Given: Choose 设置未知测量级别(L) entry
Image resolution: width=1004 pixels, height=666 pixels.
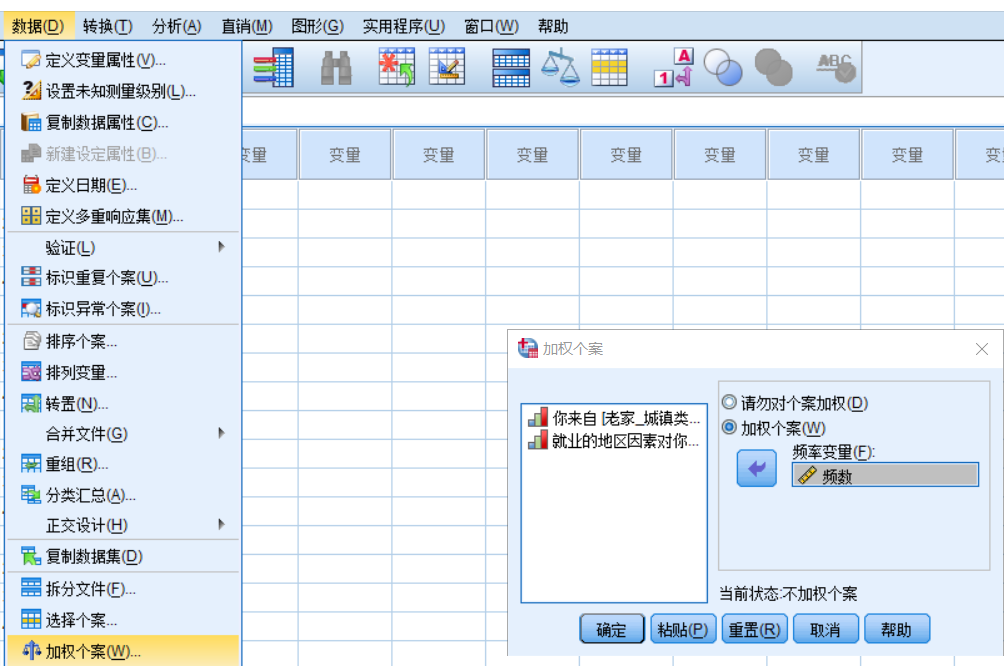Looking at the screenshot, I should (x=123, y=91).
